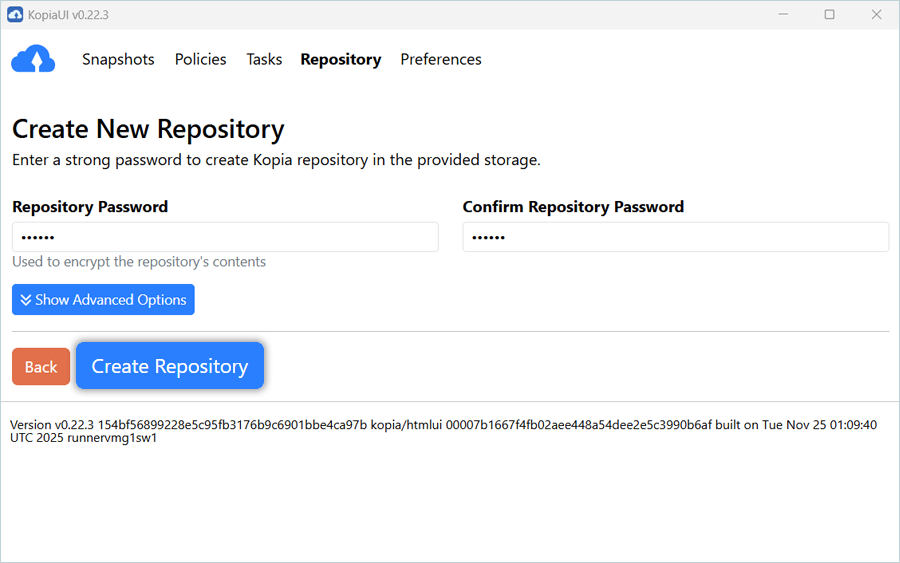
Task: Focus the Repository Password field
Action: pos(225,237)
